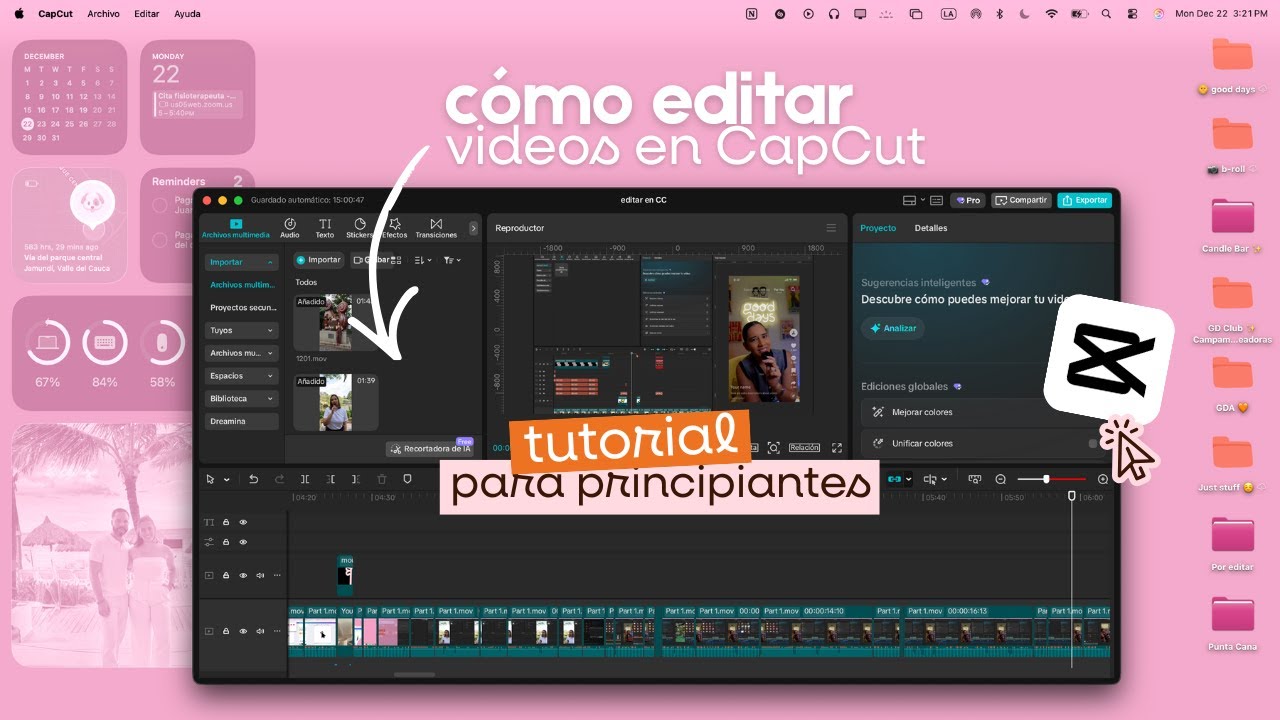Open Recortadora de IA tool
The image size is (1280, 720).
[x=431, y=449]
